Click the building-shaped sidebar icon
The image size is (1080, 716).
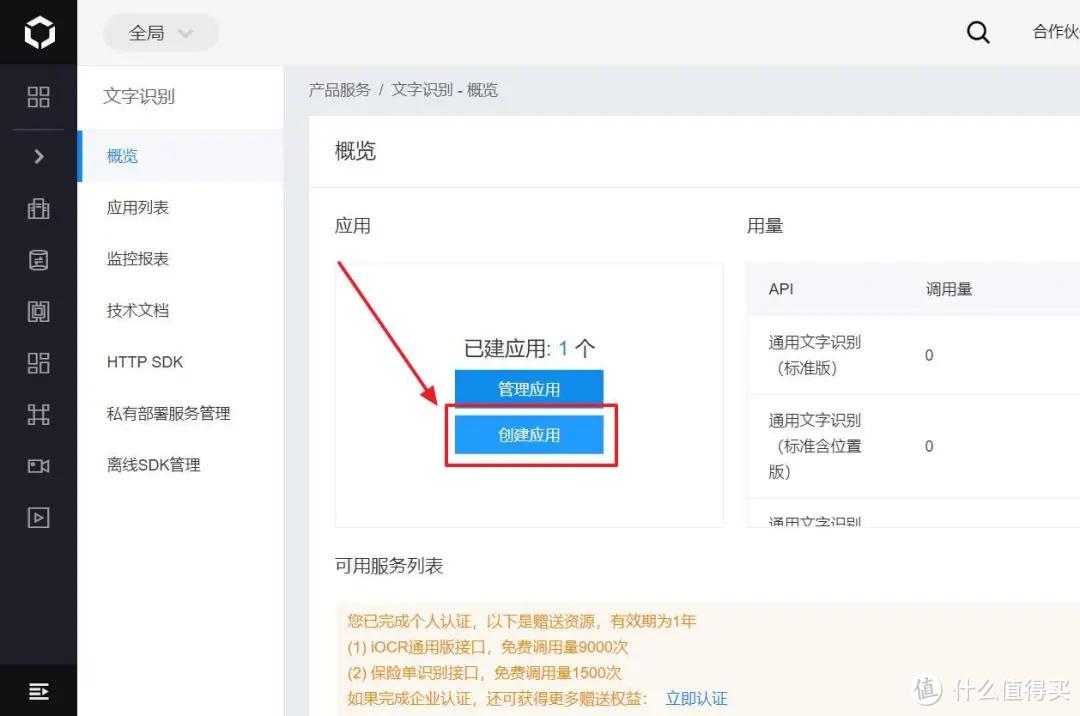39,209
